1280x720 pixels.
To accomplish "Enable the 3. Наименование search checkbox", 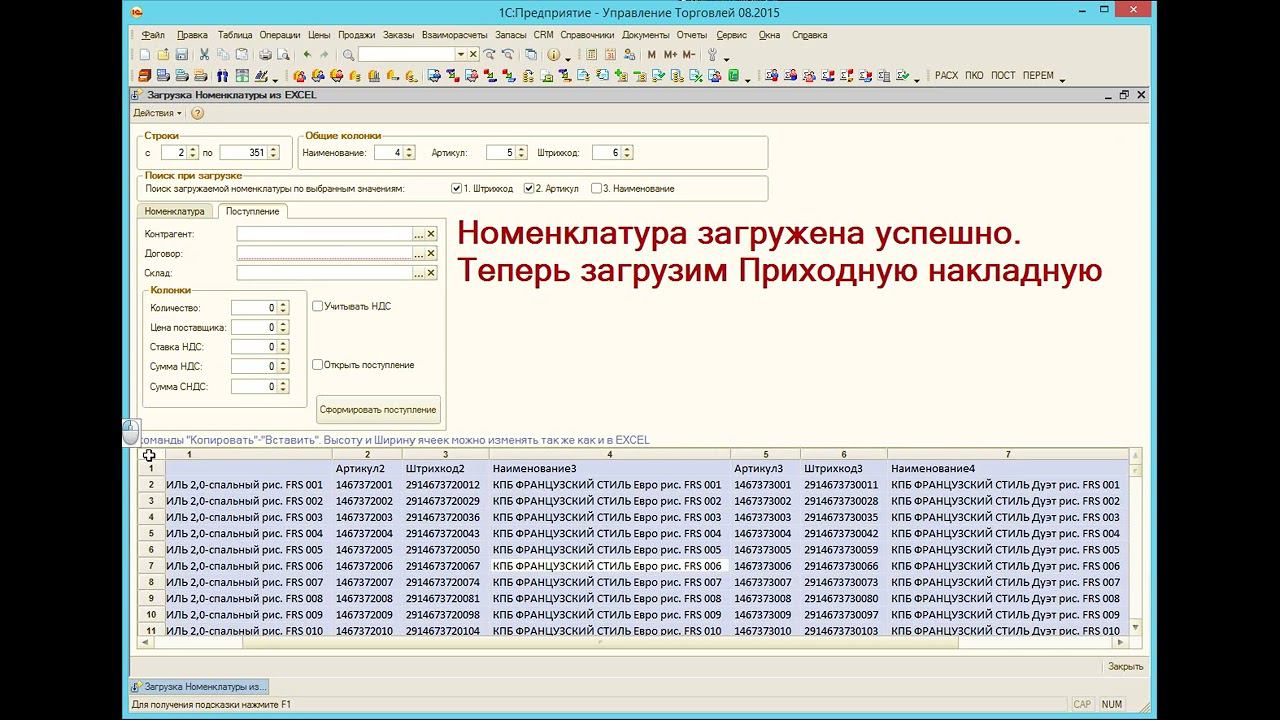I will point(596,188).
